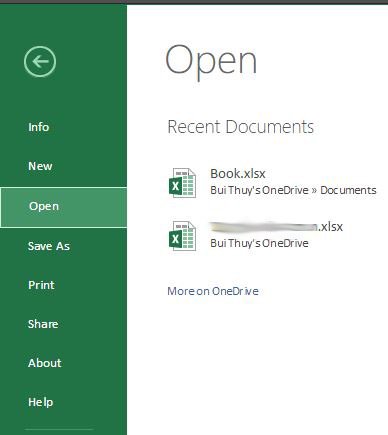This screenshot has width=388, height=435.
Task: Click the back arrow circle icon
Action: tap(40, 62)
